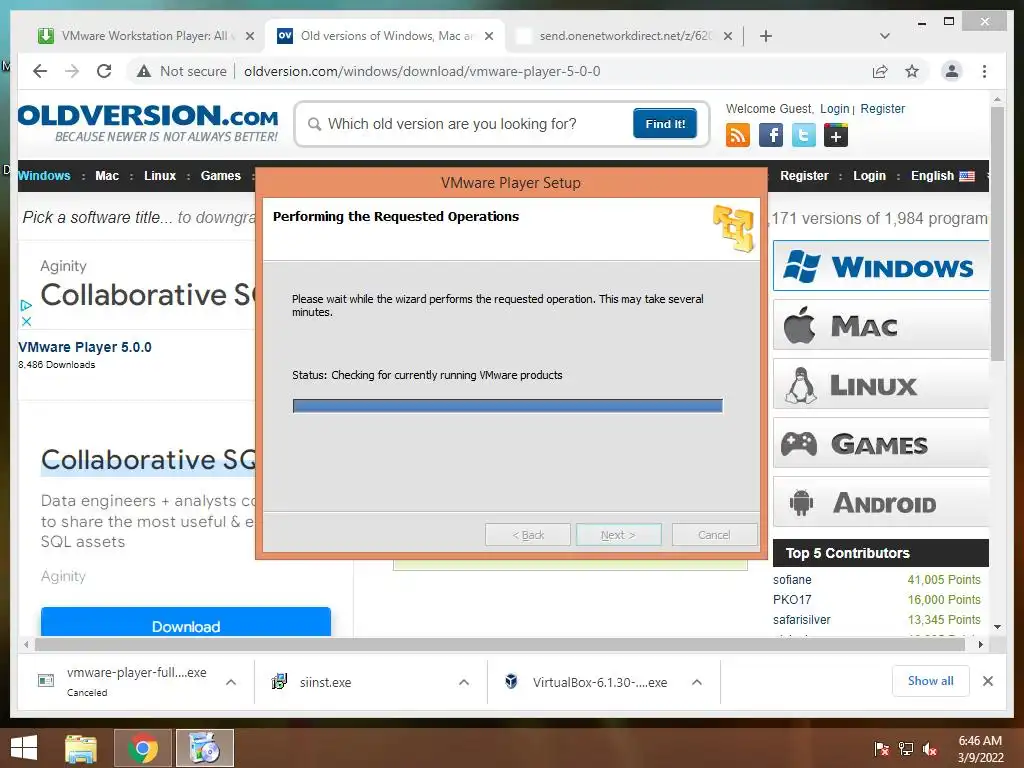1024x768 pixels.
Task: Open the Linux item in the nav bar
Action: [x=160, y=176]
